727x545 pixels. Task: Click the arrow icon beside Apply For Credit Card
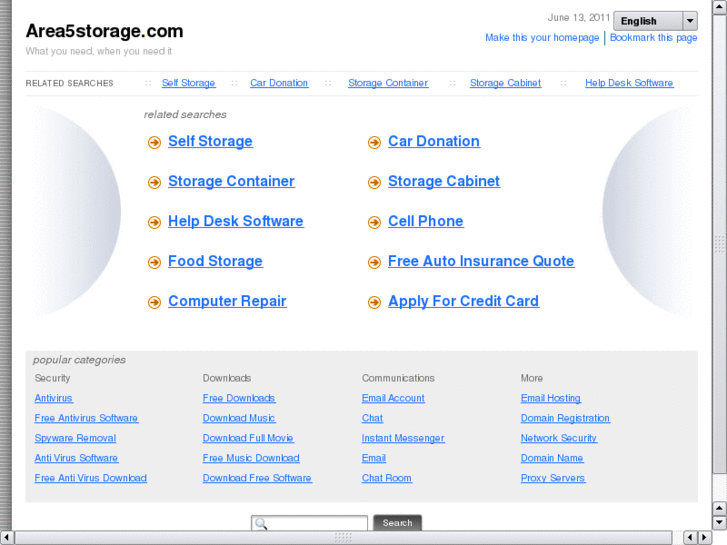pos(374,302)
